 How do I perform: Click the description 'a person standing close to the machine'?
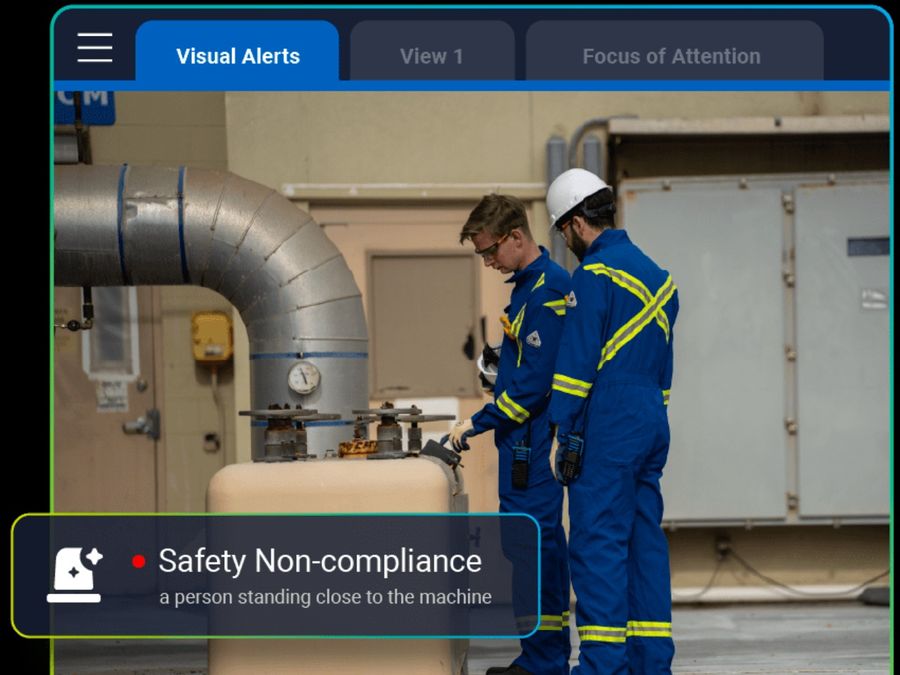tap(325, 597)
